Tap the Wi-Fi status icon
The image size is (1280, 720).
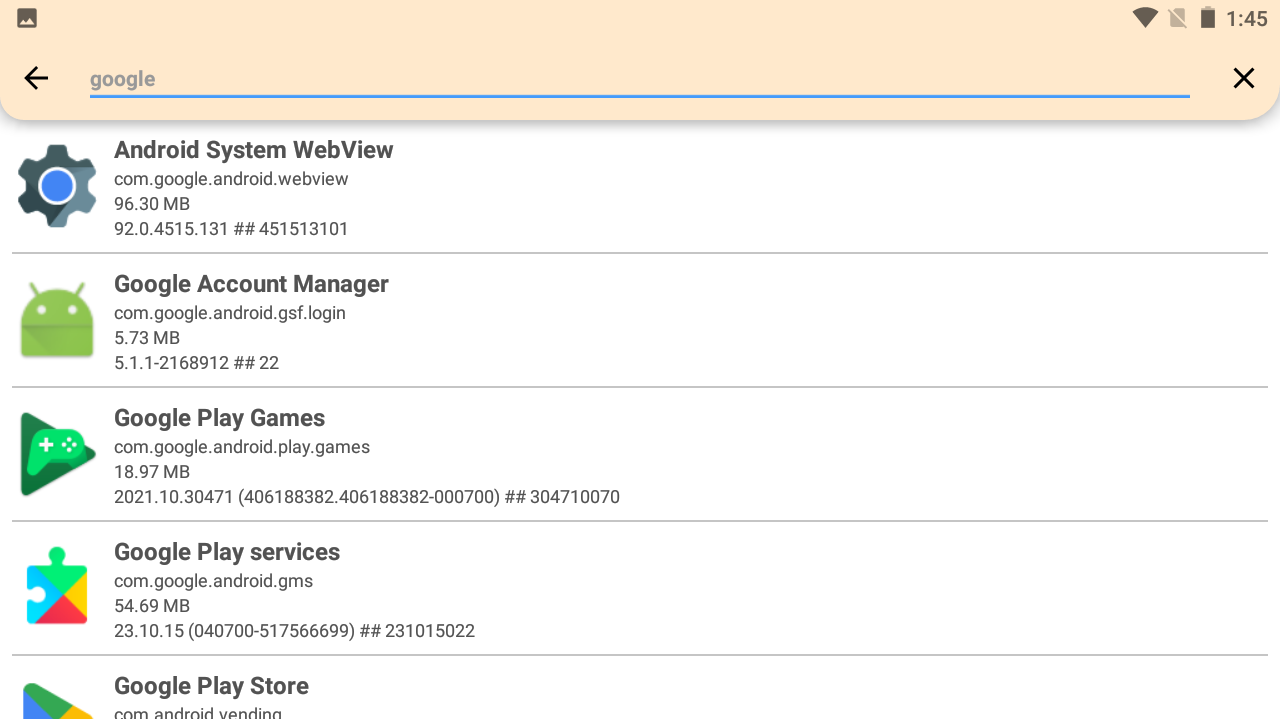click(1145, 18)
